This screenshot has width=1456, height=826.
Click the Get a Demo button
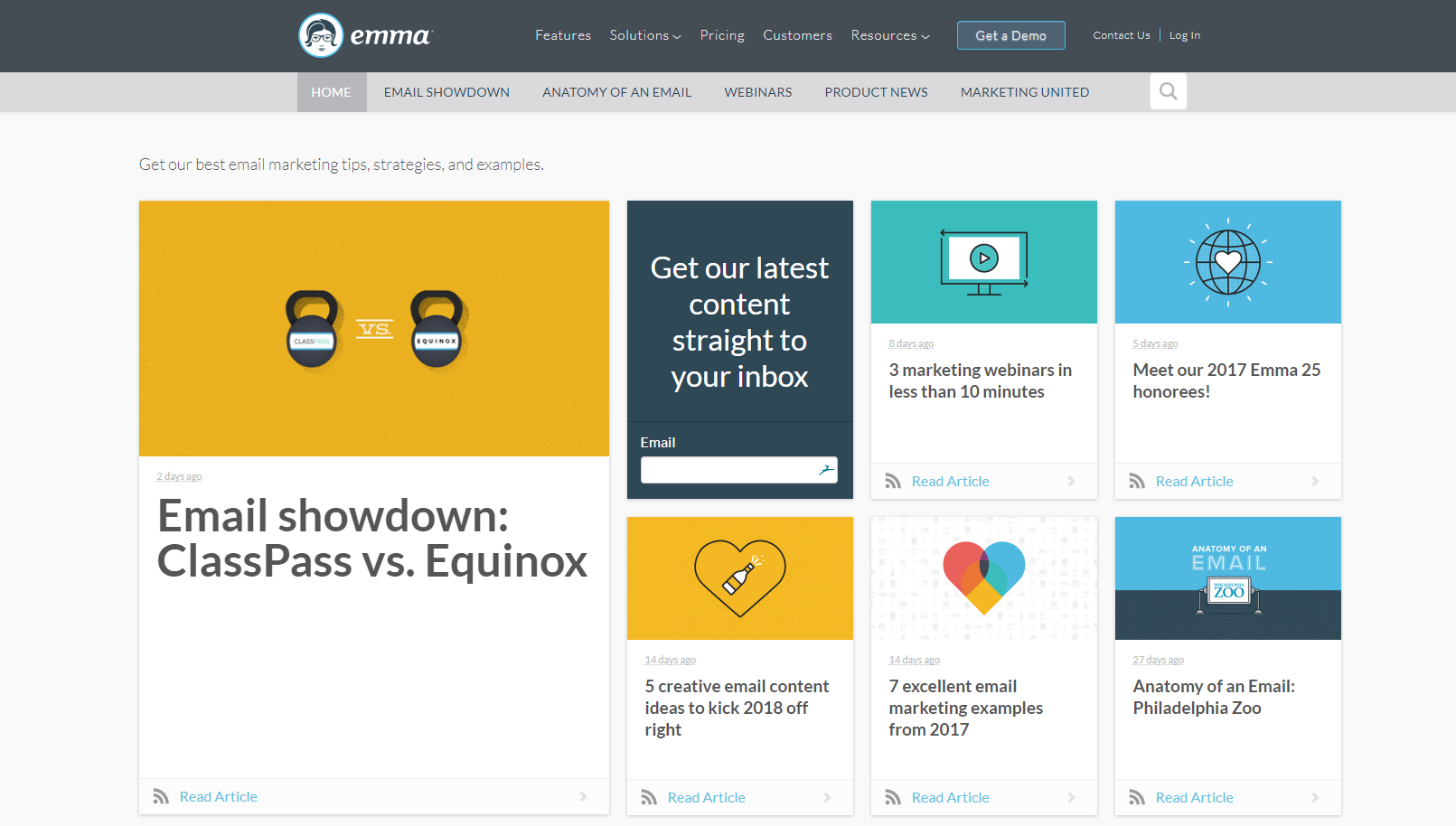click(1011, 35)
